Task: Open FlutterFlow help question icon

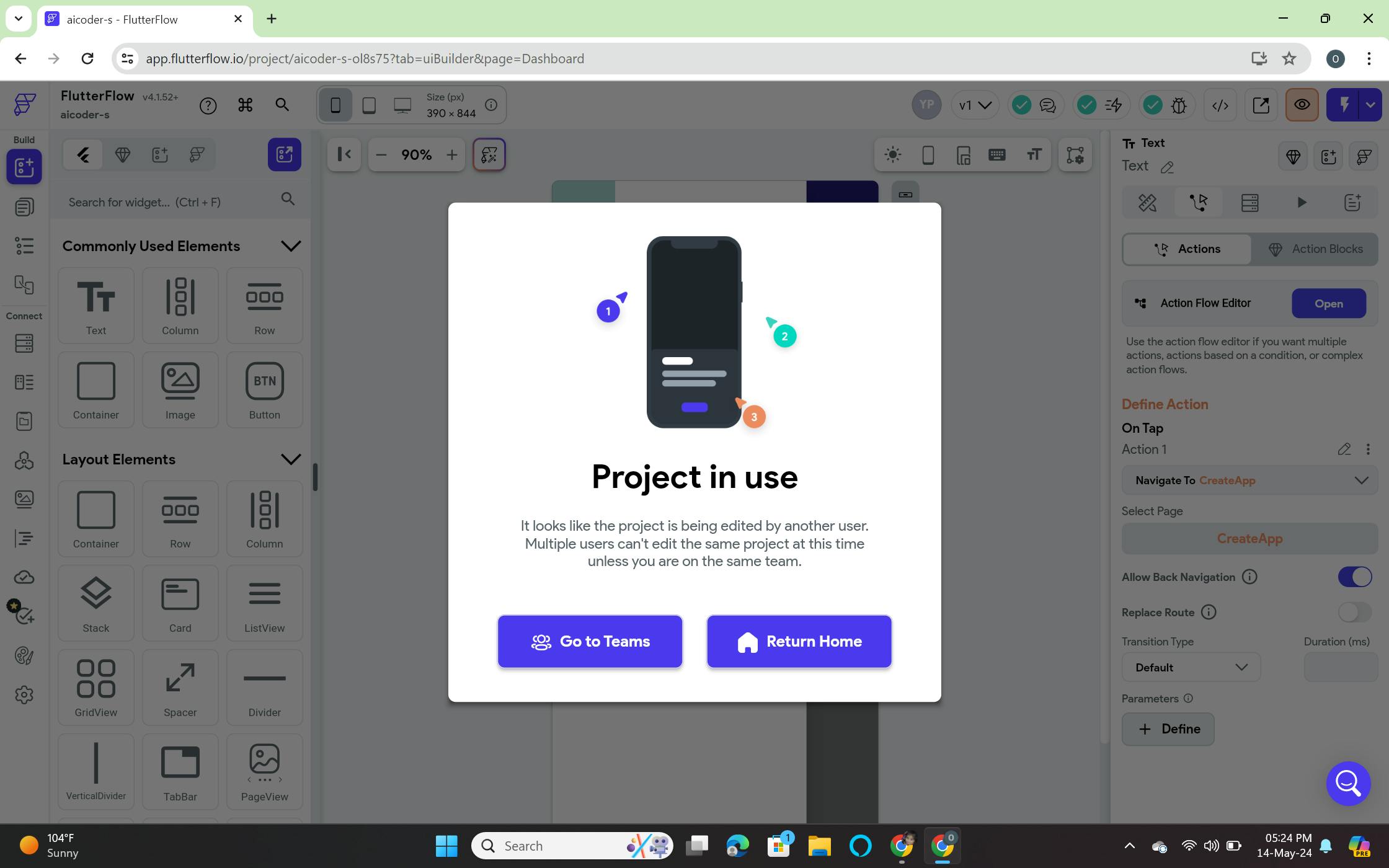Action: [x=208, y=106]
